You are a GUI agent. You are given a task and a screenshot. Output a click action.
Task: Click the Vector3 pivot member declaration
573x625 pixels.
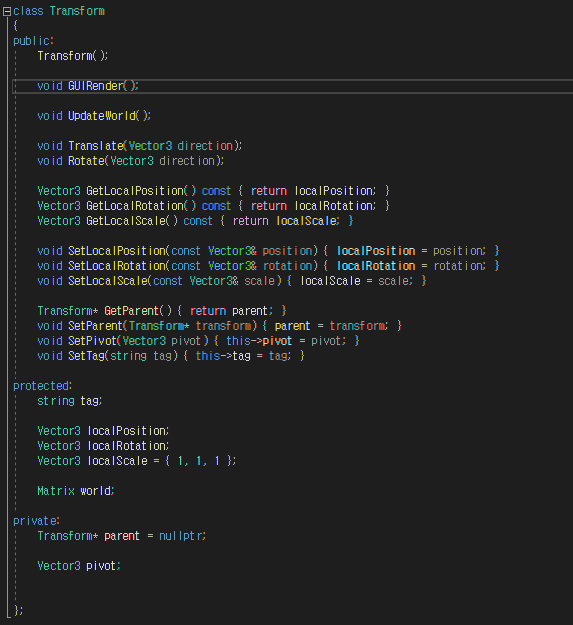[79, 566]
